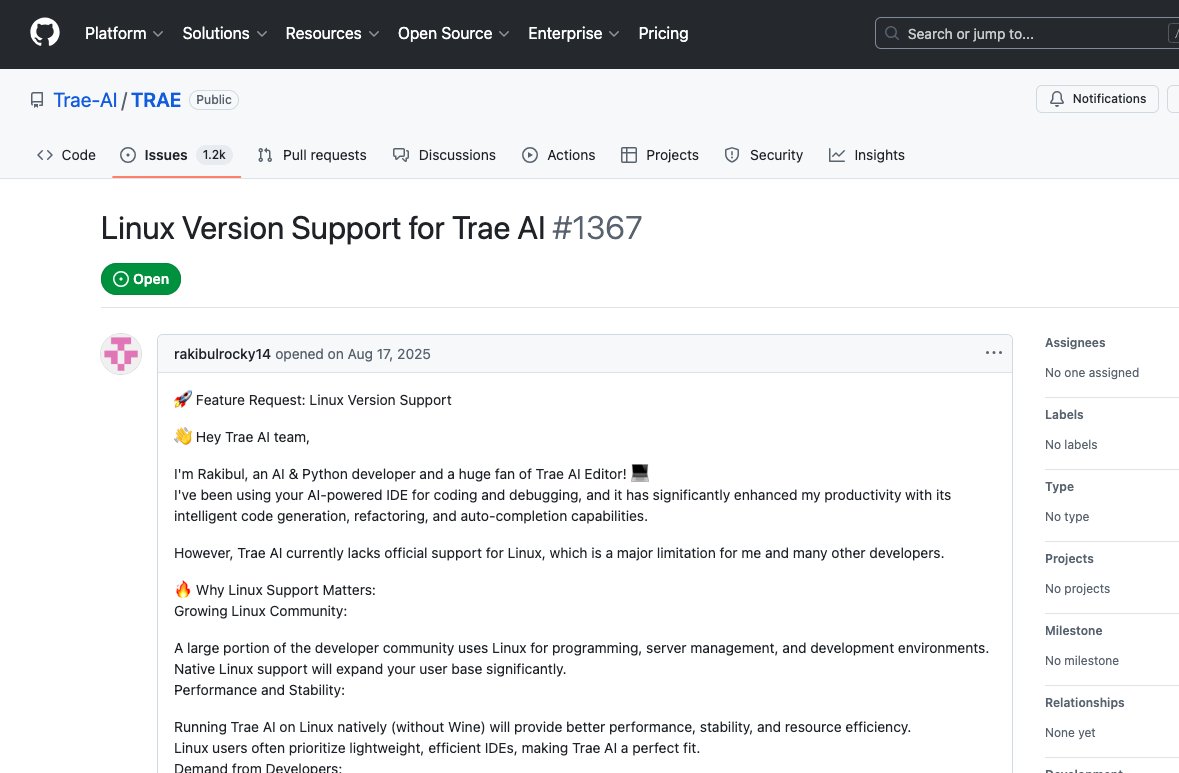
Task: Click the issue title Linux Version Support
Action: click(x=323, y=228)
